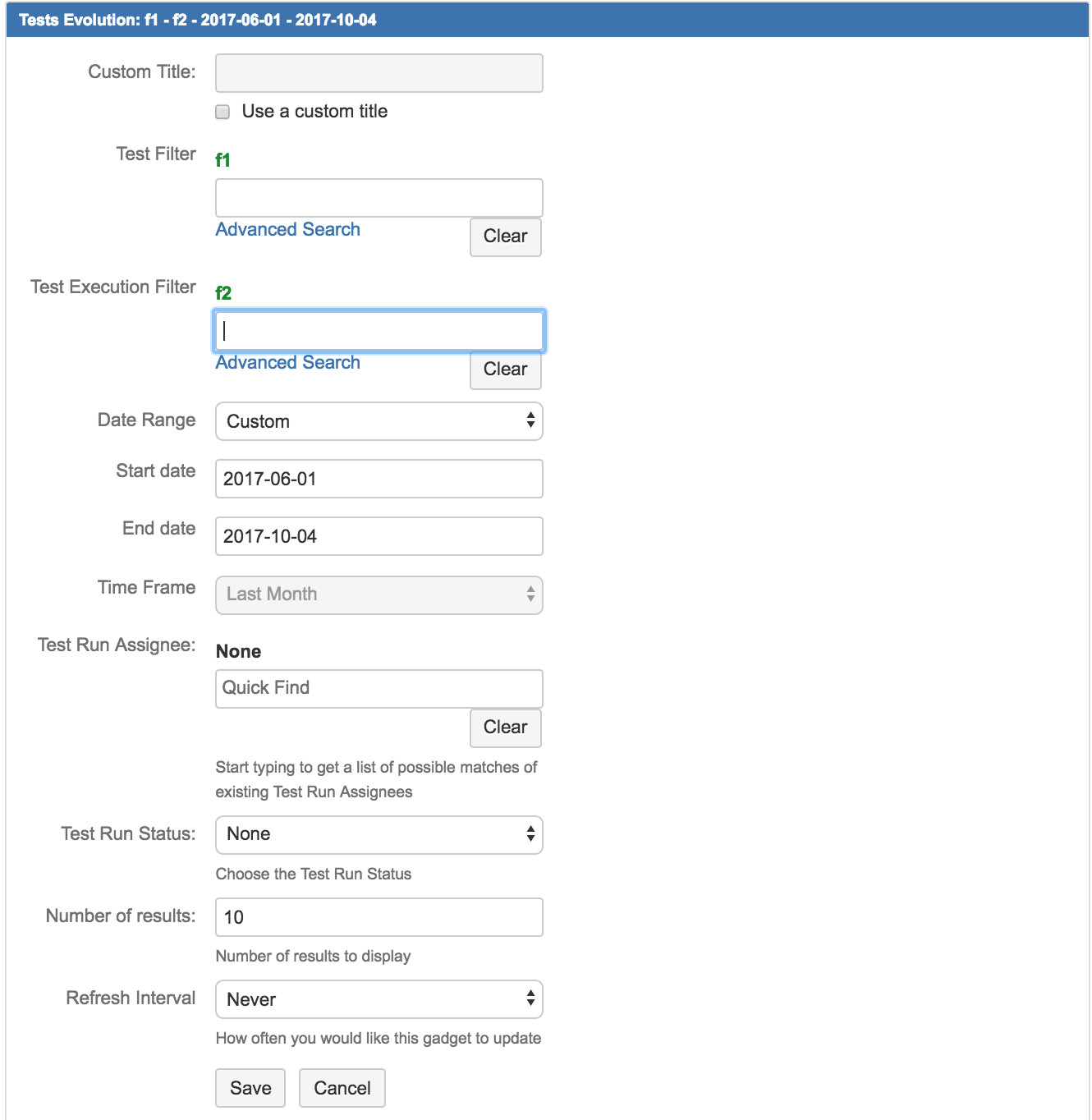Enable the Use a custom title checkbox
The width and height of the screenshot is (1092, 1120).
click(x=223, y=112)
